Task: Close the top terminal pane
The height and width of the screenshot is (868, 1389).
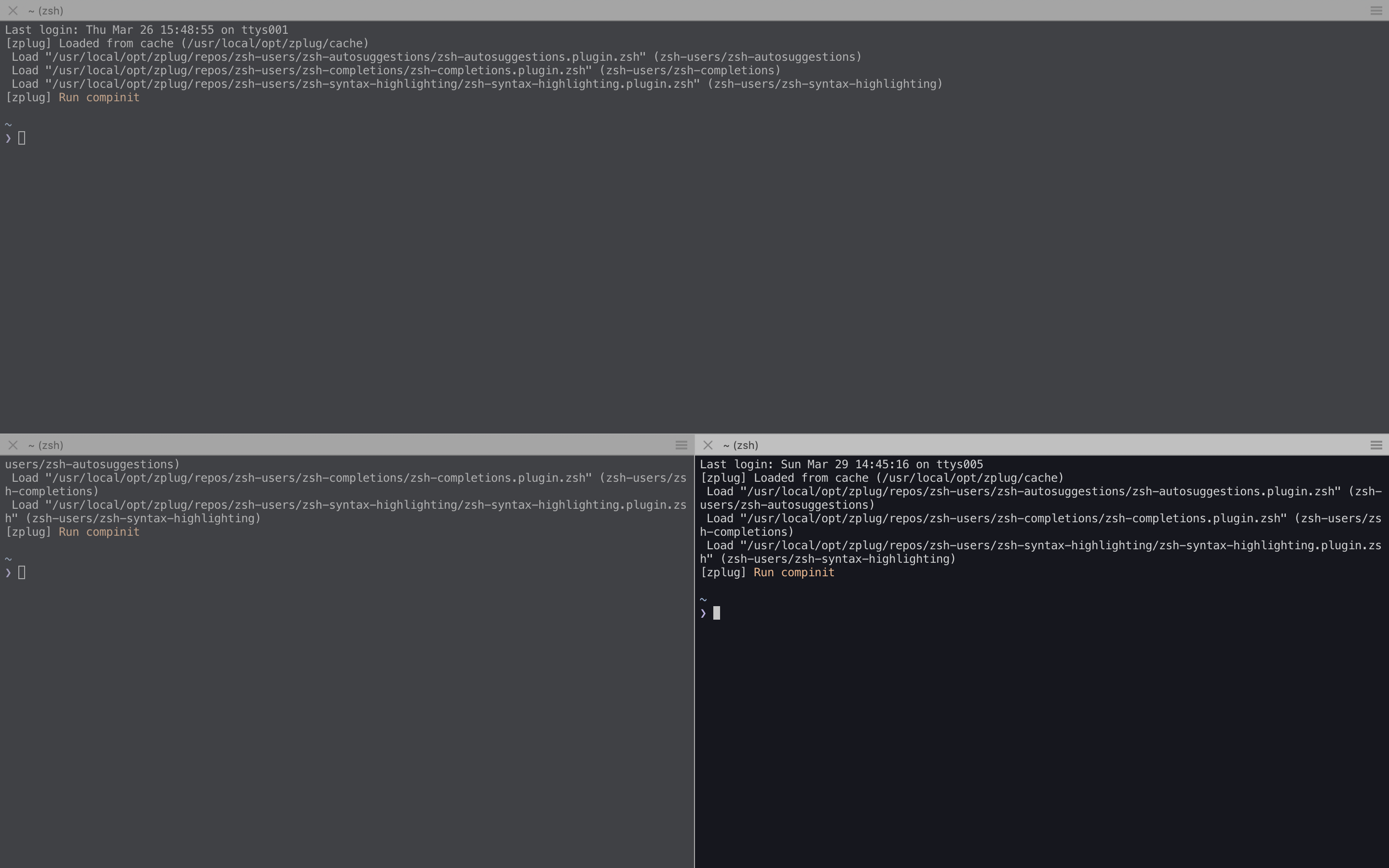Action: (13, 11)
